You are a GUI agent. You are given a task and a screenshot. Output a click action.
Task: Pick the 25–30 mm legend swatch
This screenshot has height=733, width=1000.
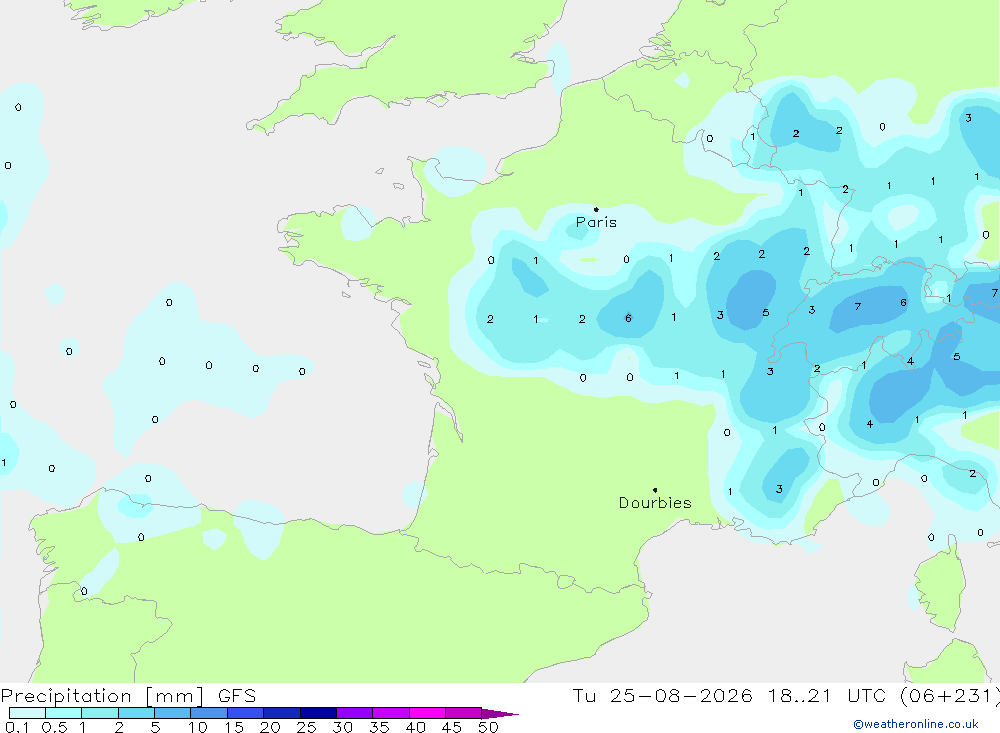pyautogui.click(x=318, y=713)
